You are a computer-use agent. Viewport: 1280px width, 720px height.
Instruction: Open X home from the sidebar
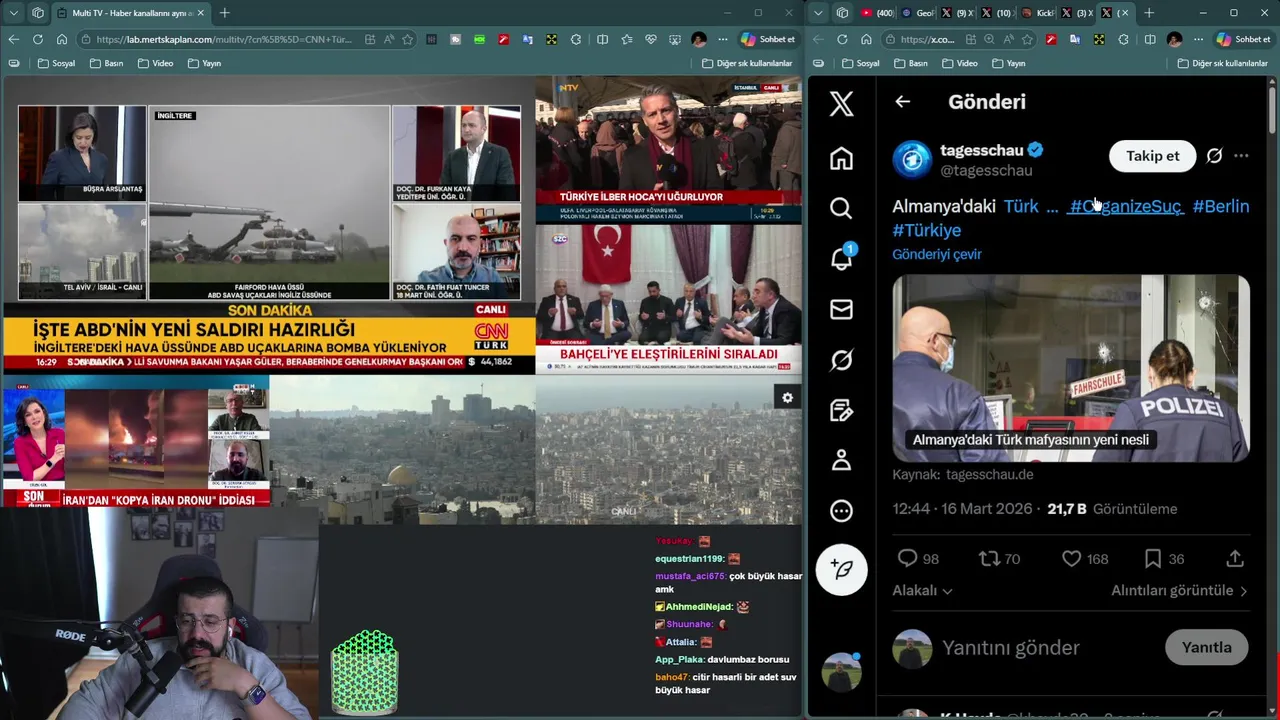click(x=841, y=158)
